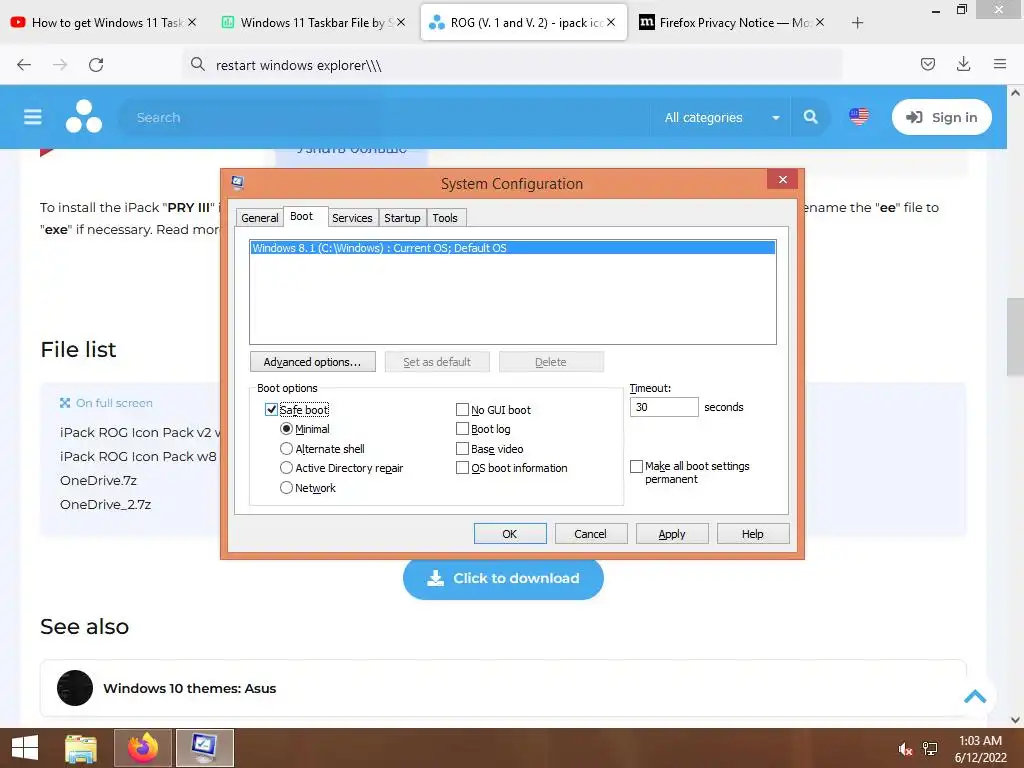Image resolution: width=1024 pixels, height=768 pixels.
Task: Close the ROG ipack icons tab
Action: [x=611, y=22]
